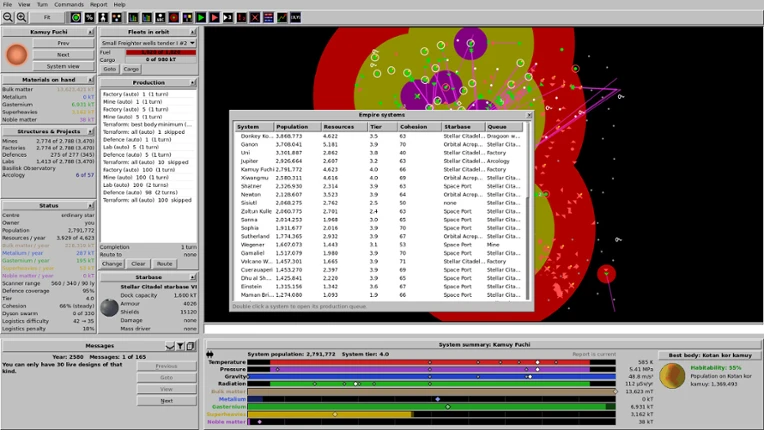Zoom out the star map

tap(8, 18)
